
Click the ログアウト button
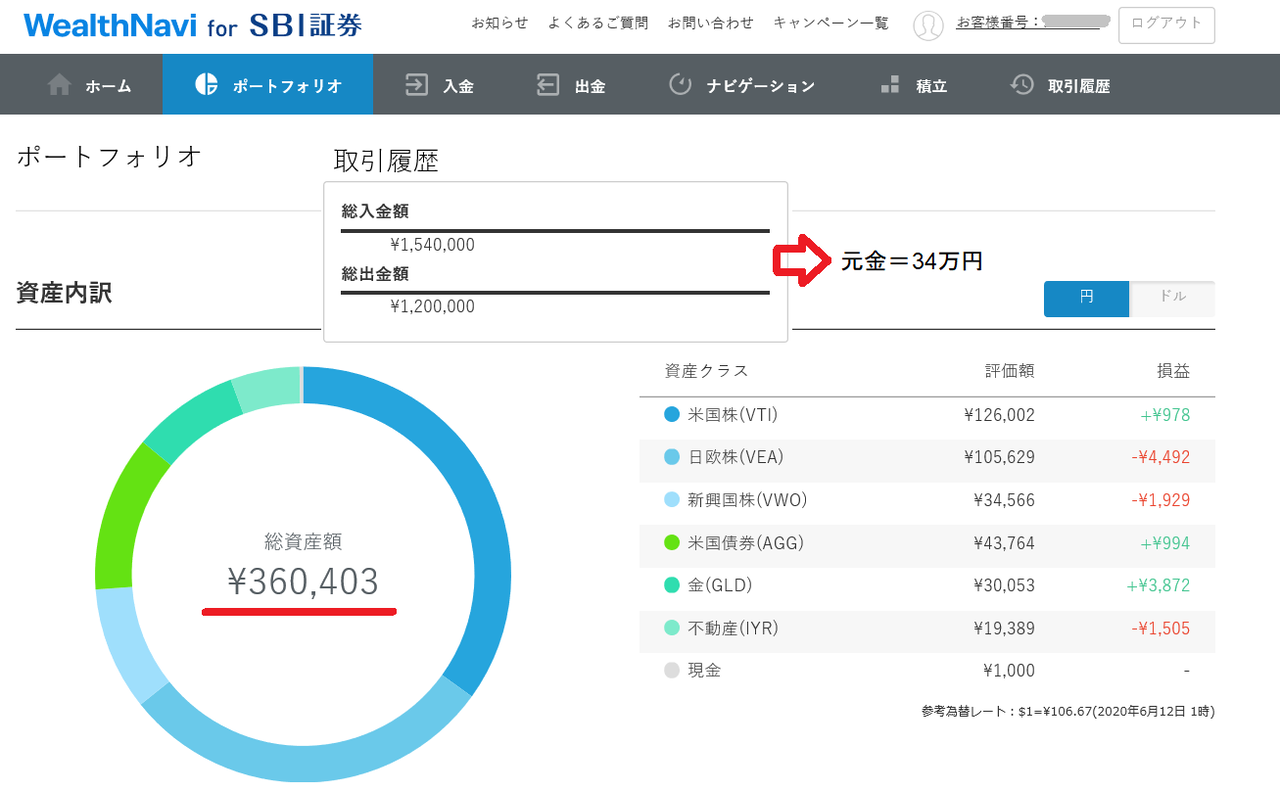tap(1167, 25)
